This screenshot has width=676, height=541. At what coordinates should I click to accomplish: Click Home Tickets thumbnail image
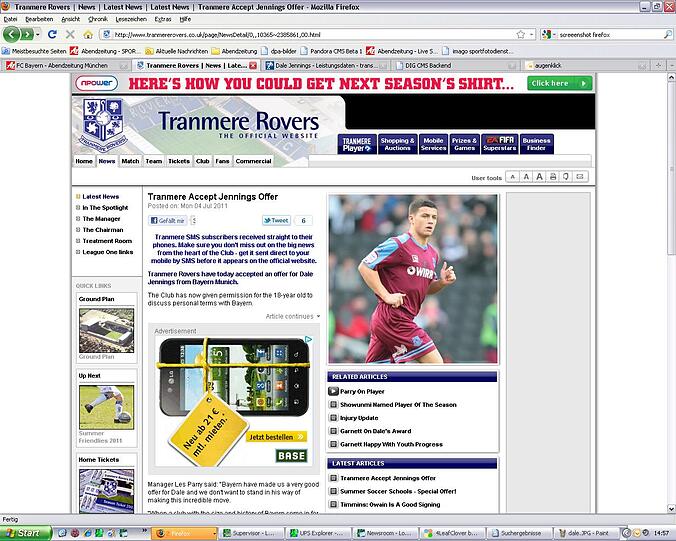click(106, 491)
